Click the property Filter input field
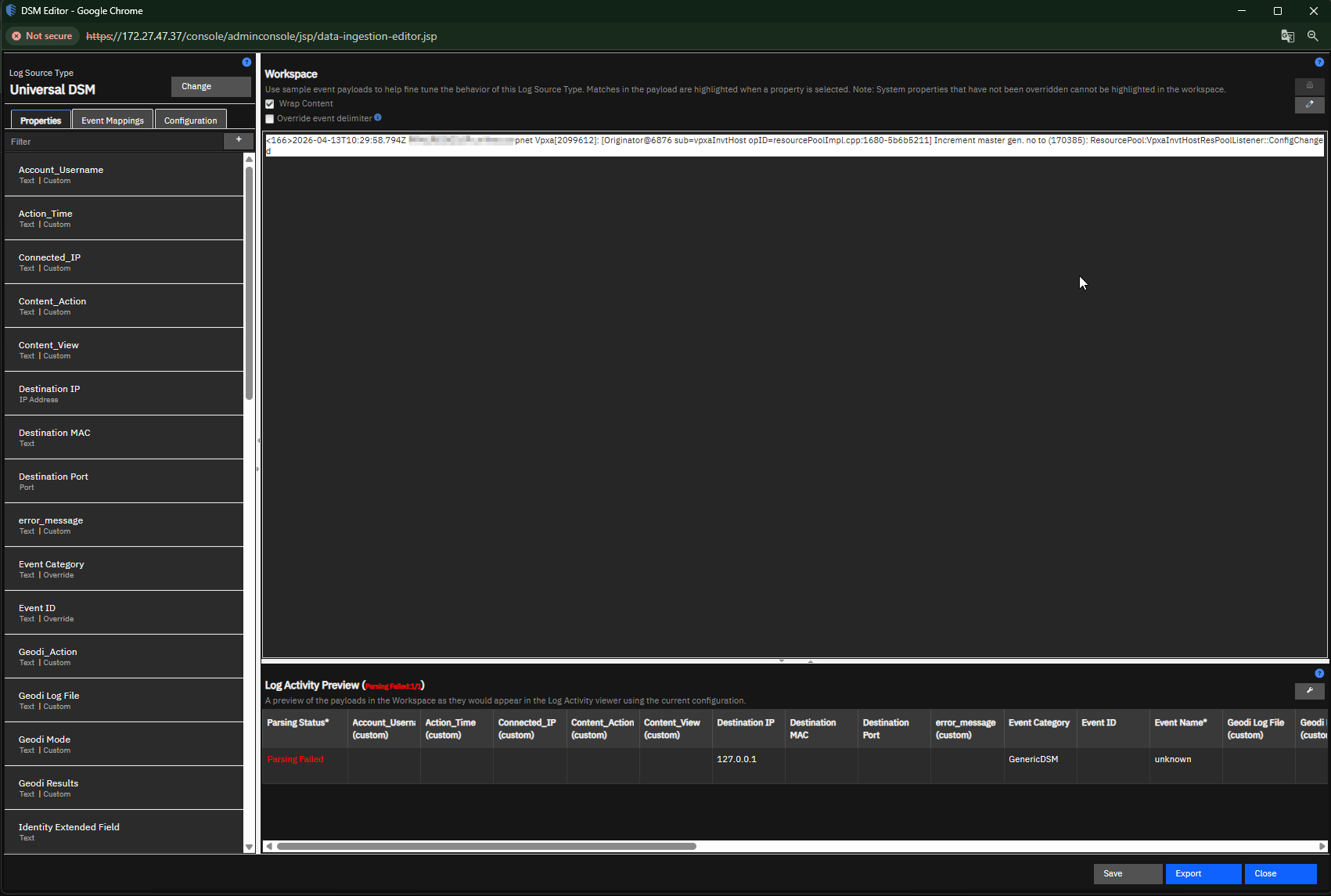 pos(115,142)
